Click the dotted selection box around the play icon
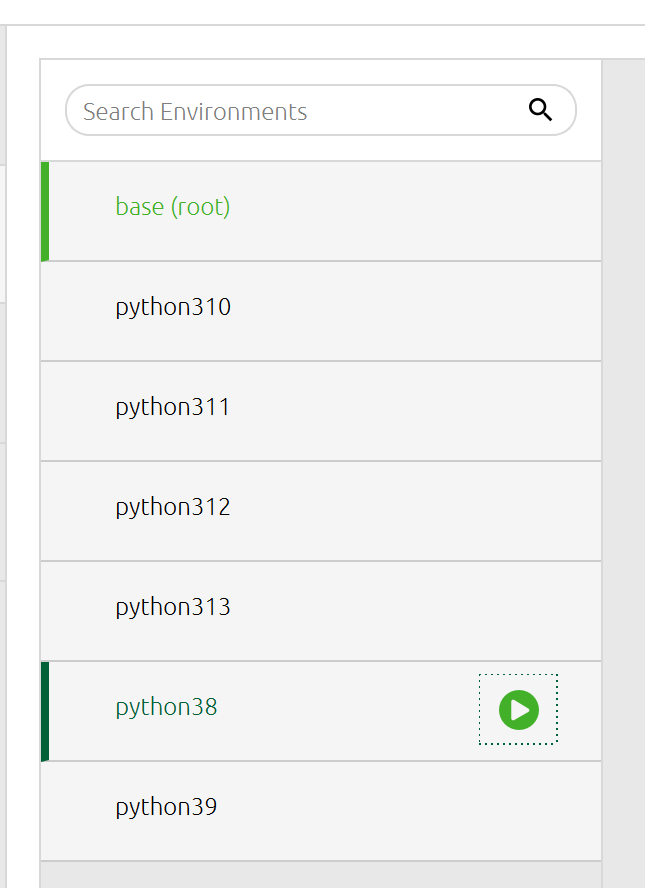The height and width of the screenshot is (888, 645). coord(517,709)
